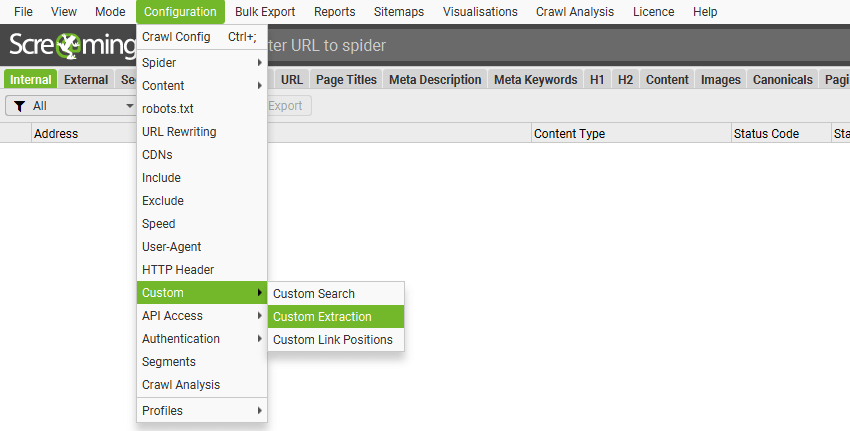Image resolution: width=850 pixels, height=431 pixels.
Task: Click the filter funnel icon
Action: 19,106
